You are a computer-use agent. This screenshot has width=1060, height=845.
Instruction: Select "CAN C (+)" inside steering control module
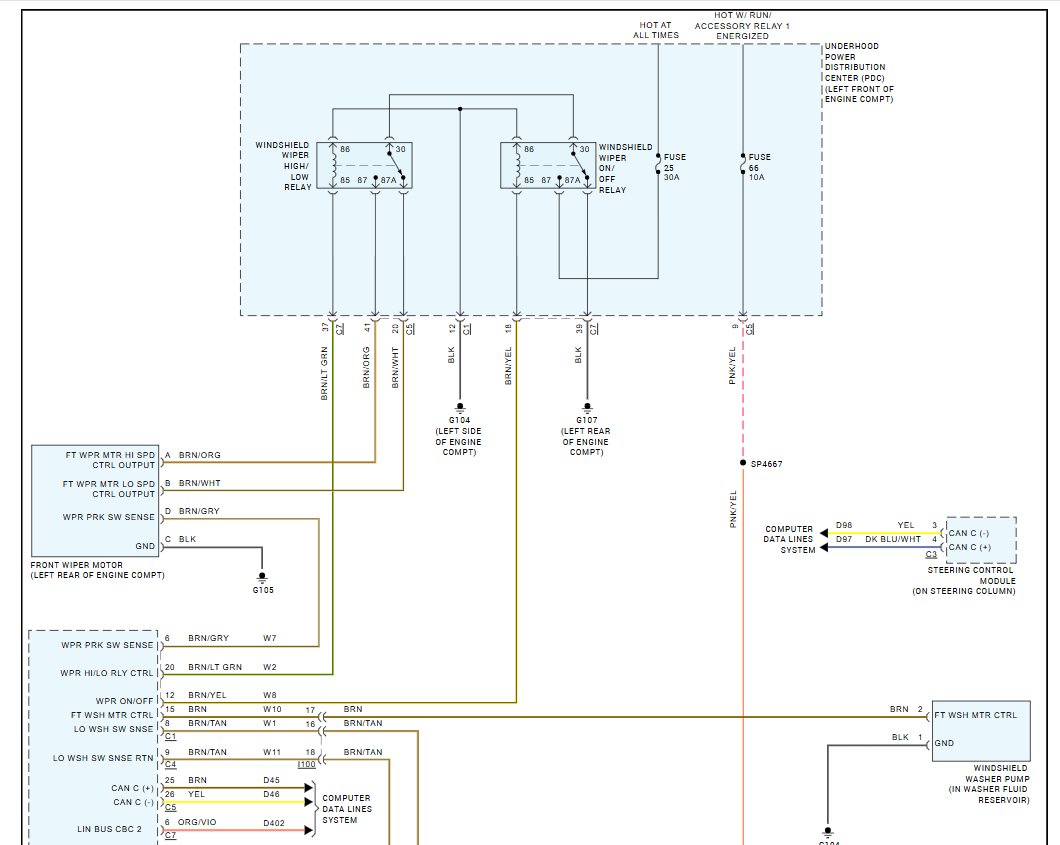coord(970,548)
